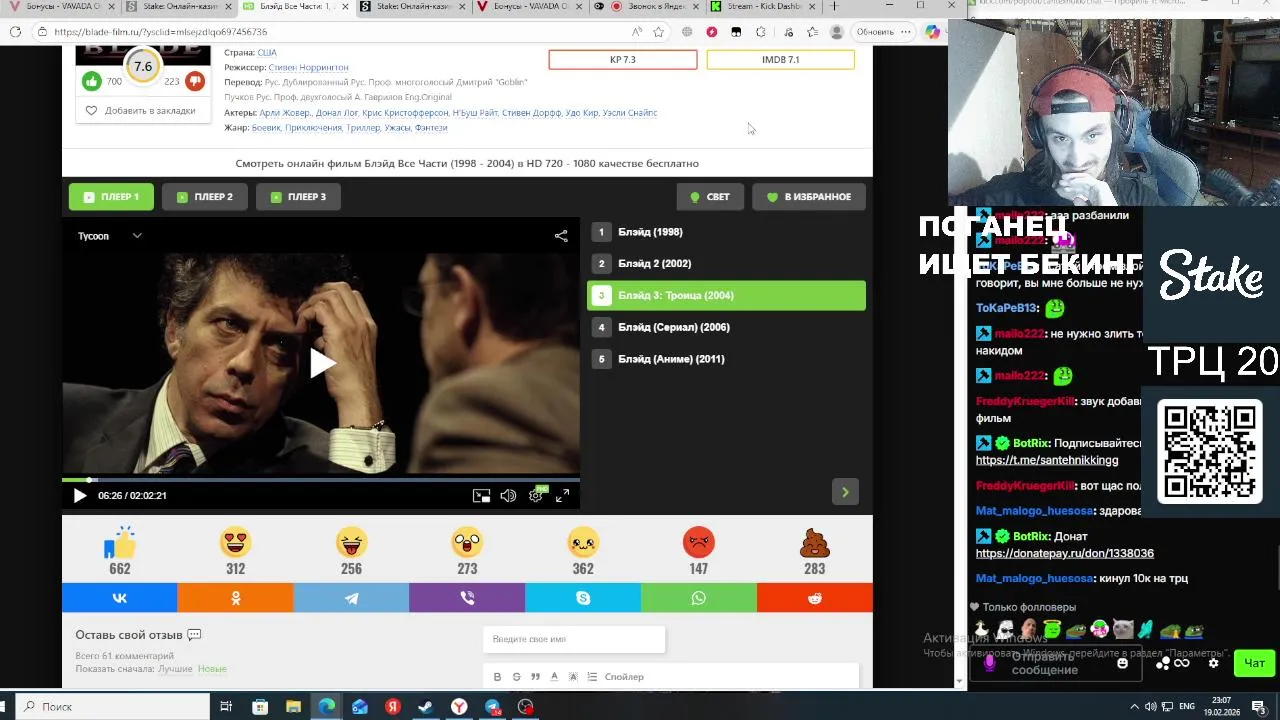This screenshot has width=1280, height=720.
Task: Start video with center play button
Action: point(321,363)
